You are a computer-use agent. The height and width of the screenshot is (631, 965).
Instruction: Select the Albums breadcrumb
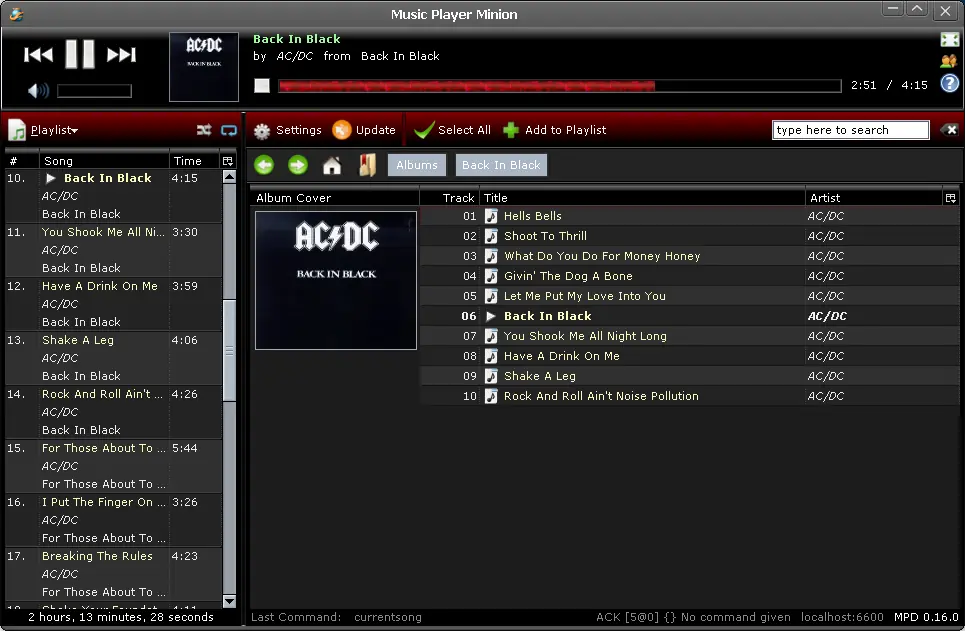417,165
